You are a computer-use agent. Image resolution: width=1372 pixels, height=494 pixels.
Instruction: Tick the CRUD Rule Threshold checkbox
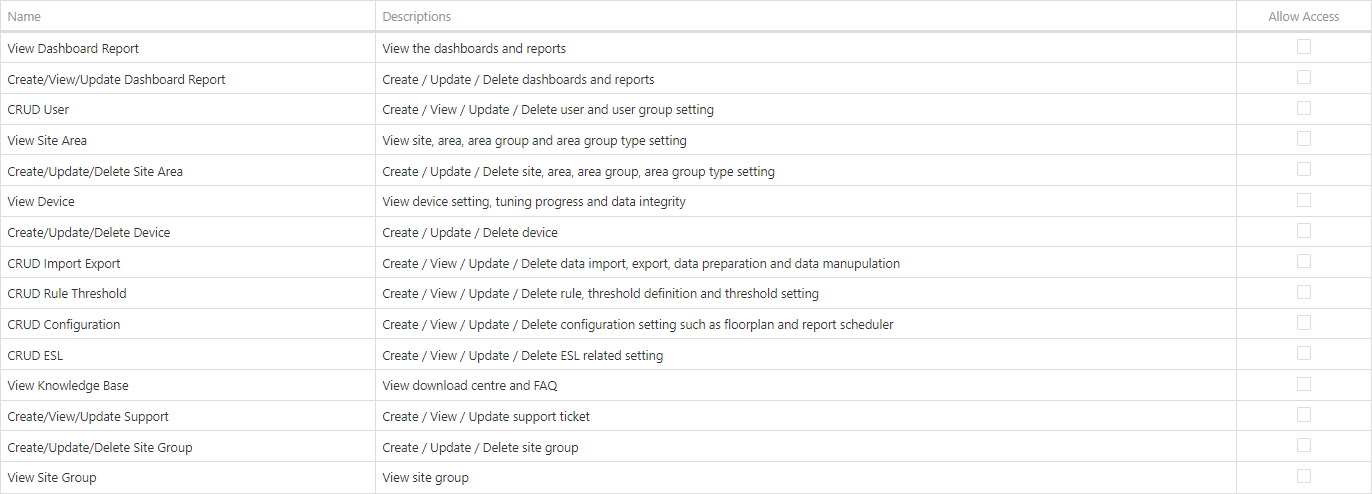tap(1304, 292)
